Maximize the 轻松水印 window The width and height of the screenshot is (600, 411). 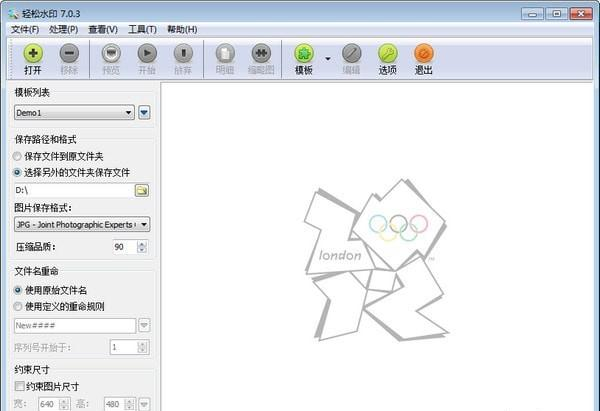pyautogui.click(x=557, y=14)
